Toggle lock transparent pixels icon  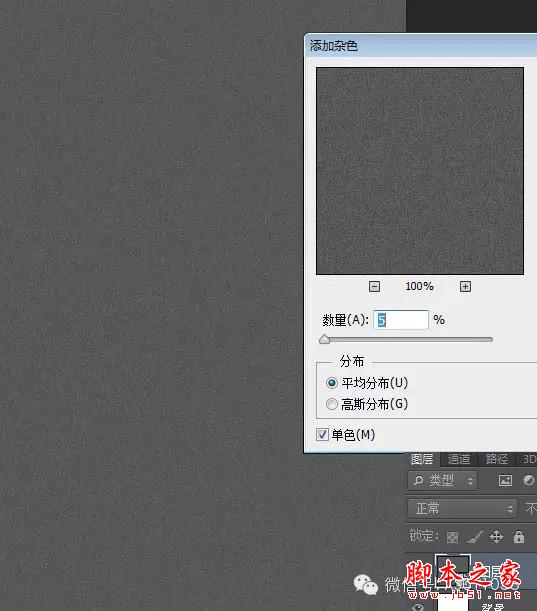click(x=452, y=537)
